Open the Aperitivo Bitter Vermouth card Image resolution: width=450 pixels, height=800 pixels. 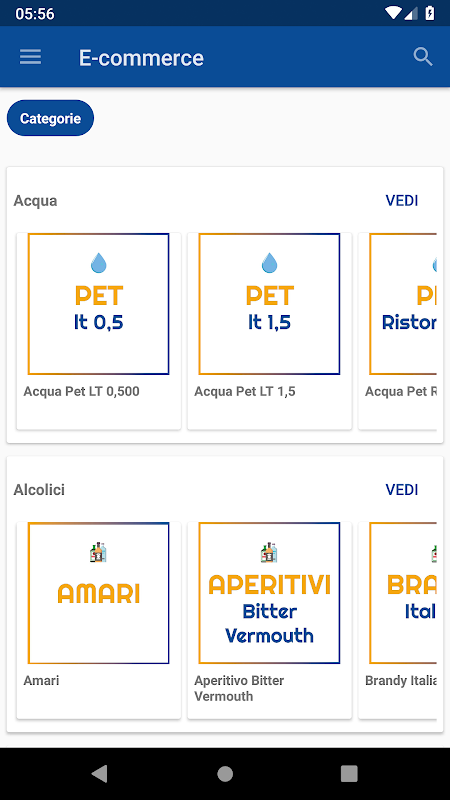click(269, 620)
